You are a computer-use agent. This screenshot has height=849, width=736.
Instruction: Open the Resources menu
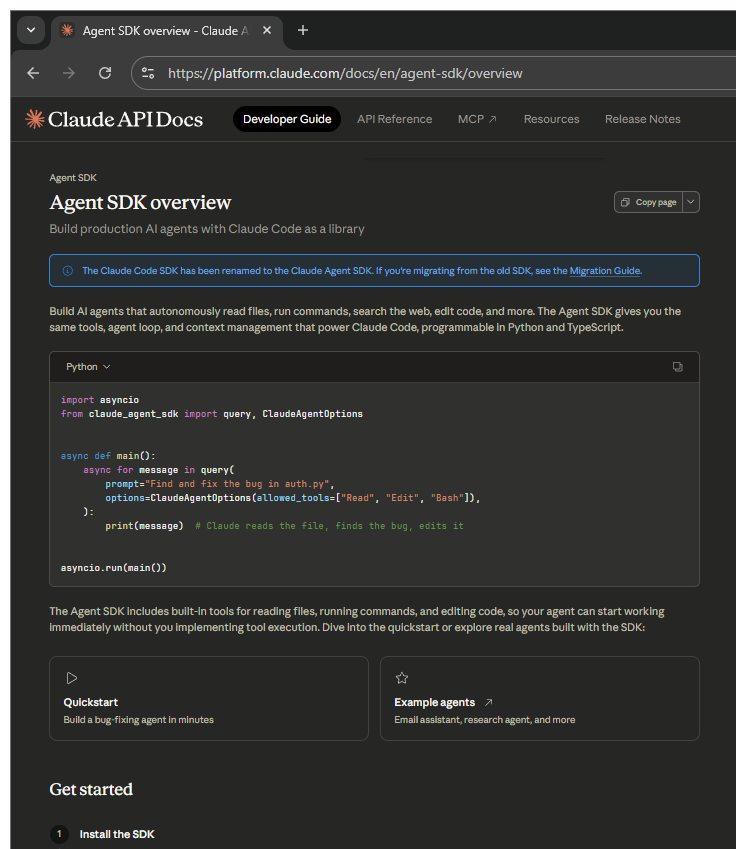(x=551, y=119)
